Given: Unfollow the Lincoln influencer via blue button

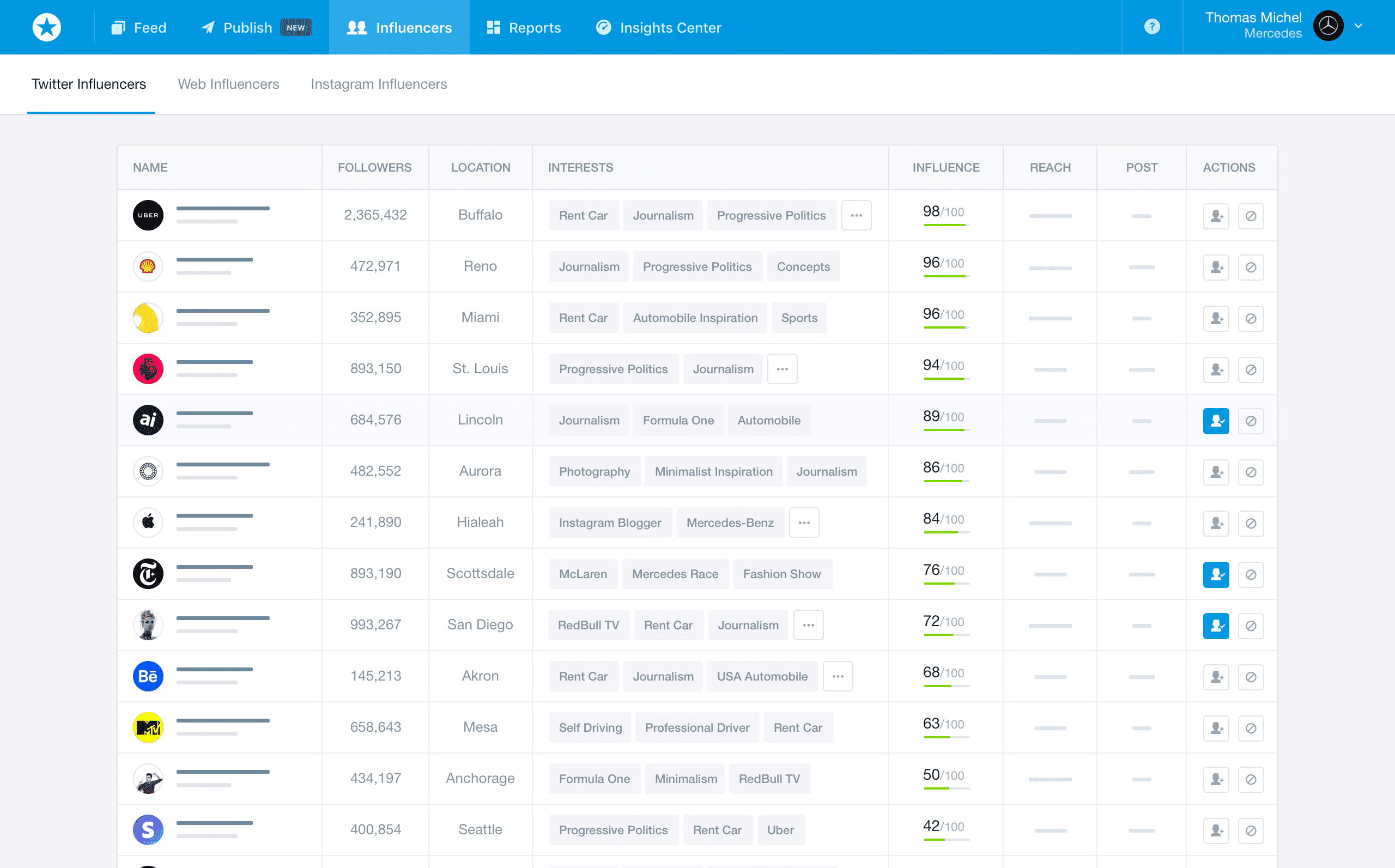Looking at the screenshot, I should (x=1216, y=421).
